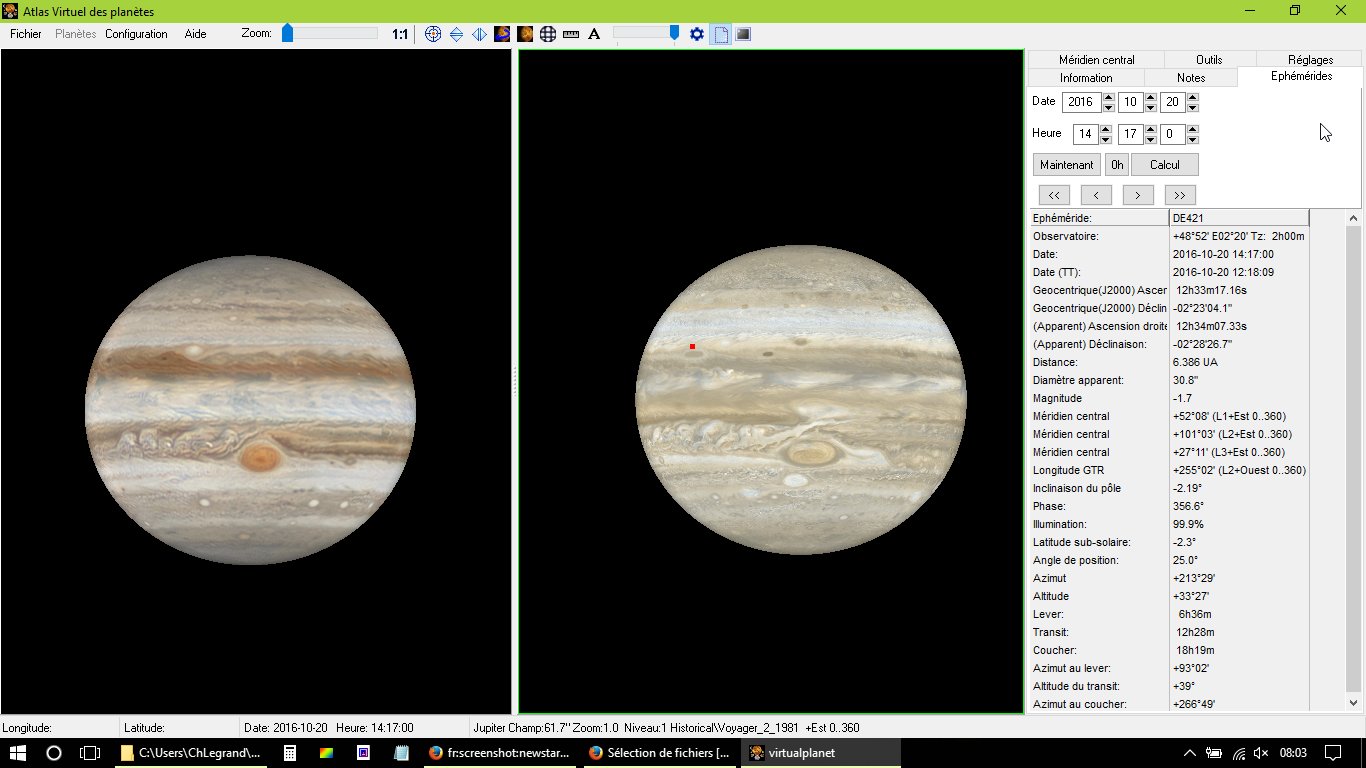The height and width of the screenshot is (768, 1366).
Task: Click the year field showing 2016
Action: (x=1081, y=102)
